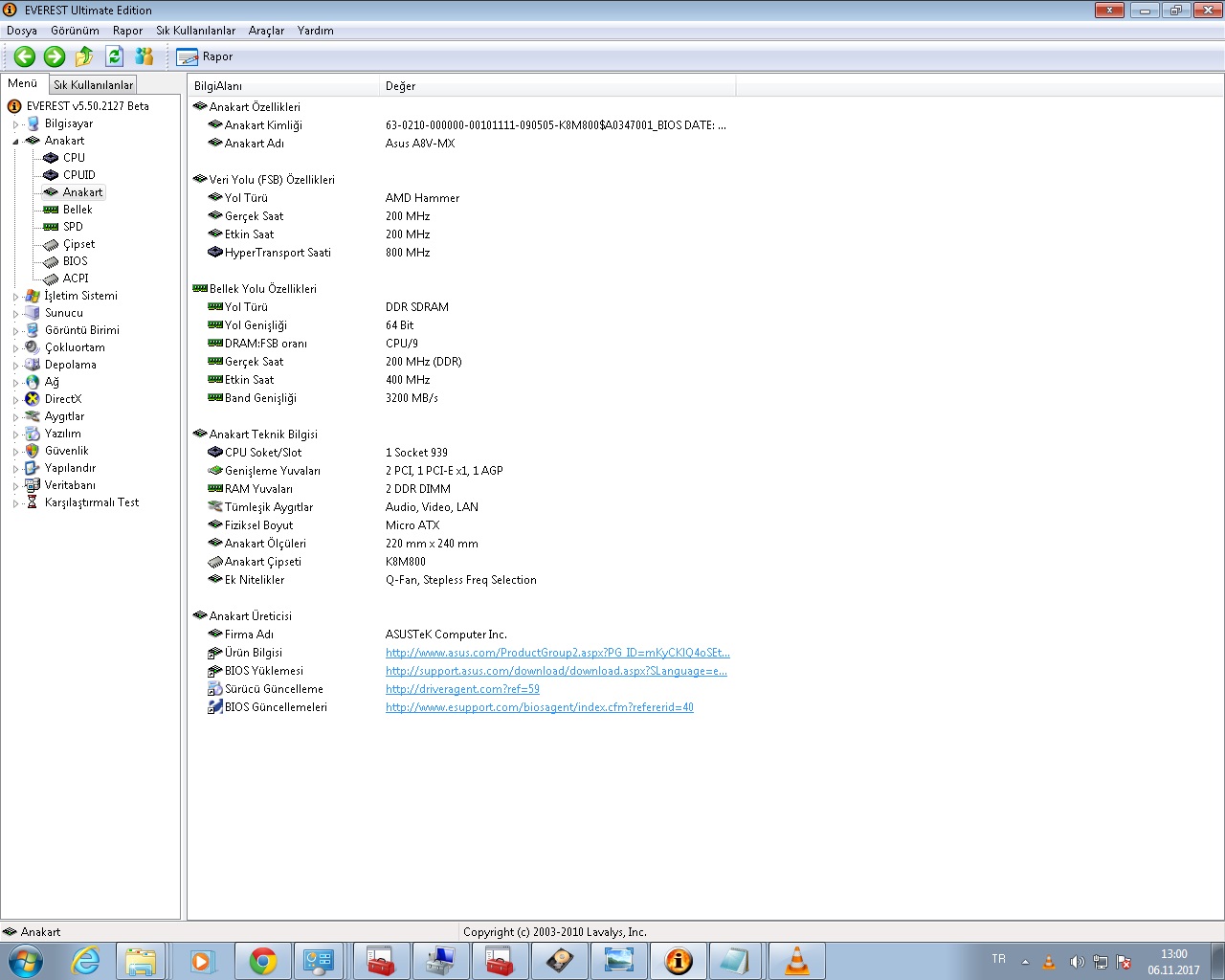The height and width of the screenshot is (980, 1225).
Task: Open Google Chrome from the taskbar
Action: [262, 961]
